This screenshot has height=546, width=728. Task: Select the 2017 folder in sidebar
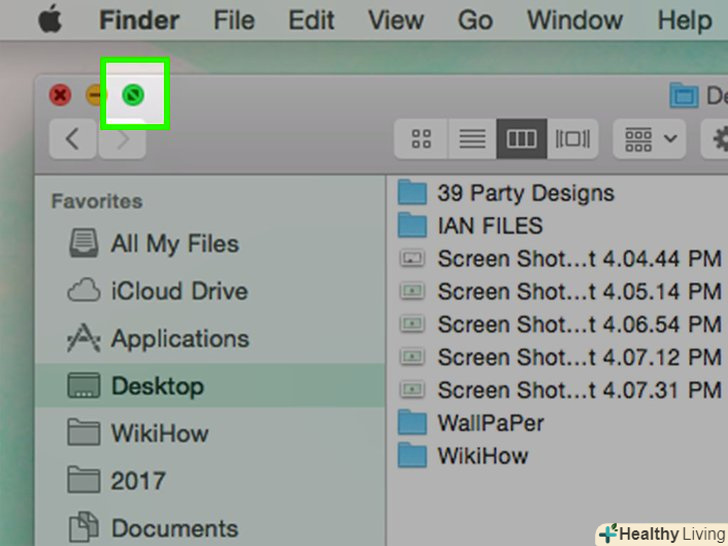point(138,481)
